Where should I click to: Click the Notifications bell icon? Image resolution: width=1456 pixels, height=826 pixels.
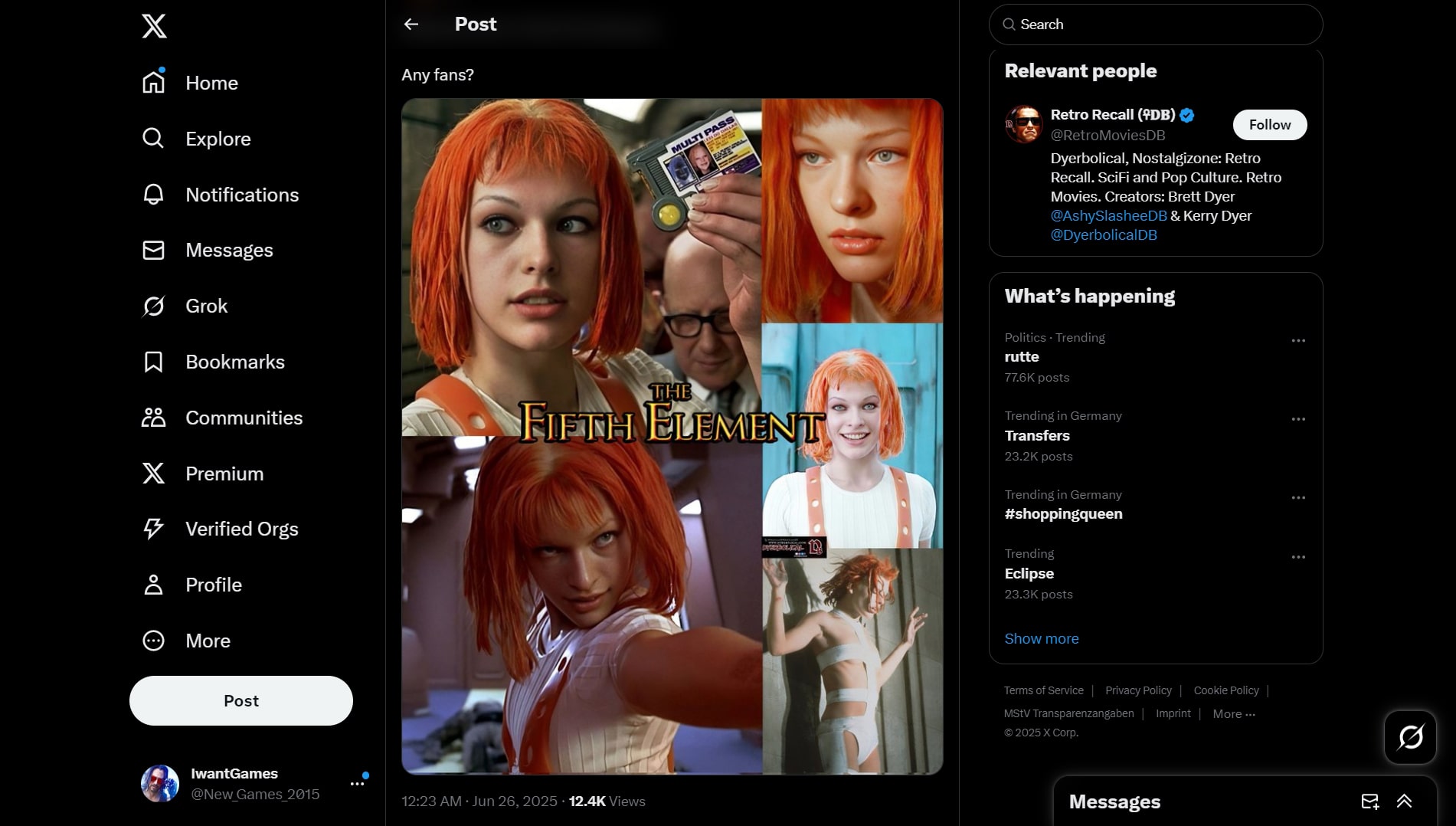click(x=153, y=195)
